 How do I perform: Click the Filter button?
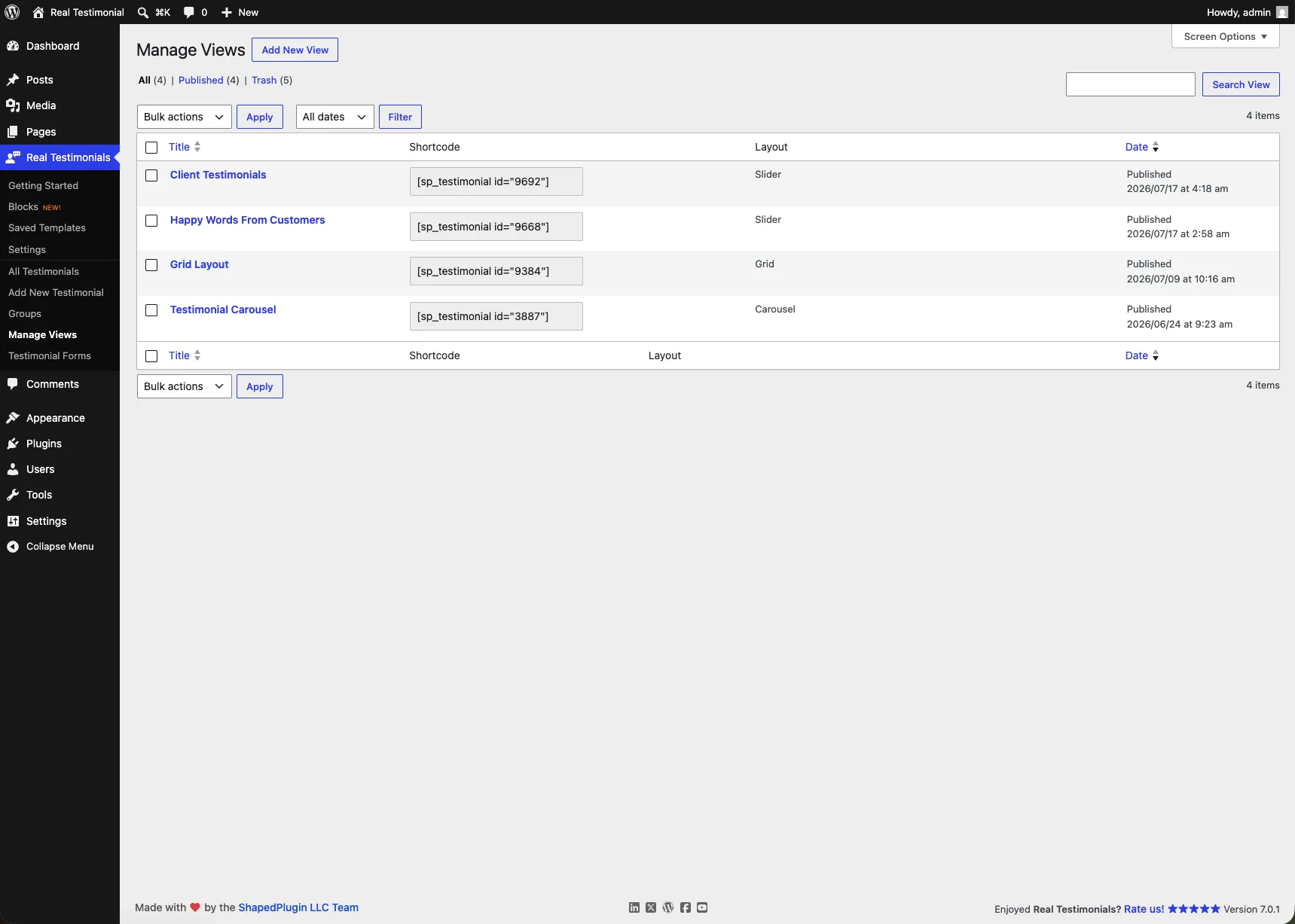point(400,117)
